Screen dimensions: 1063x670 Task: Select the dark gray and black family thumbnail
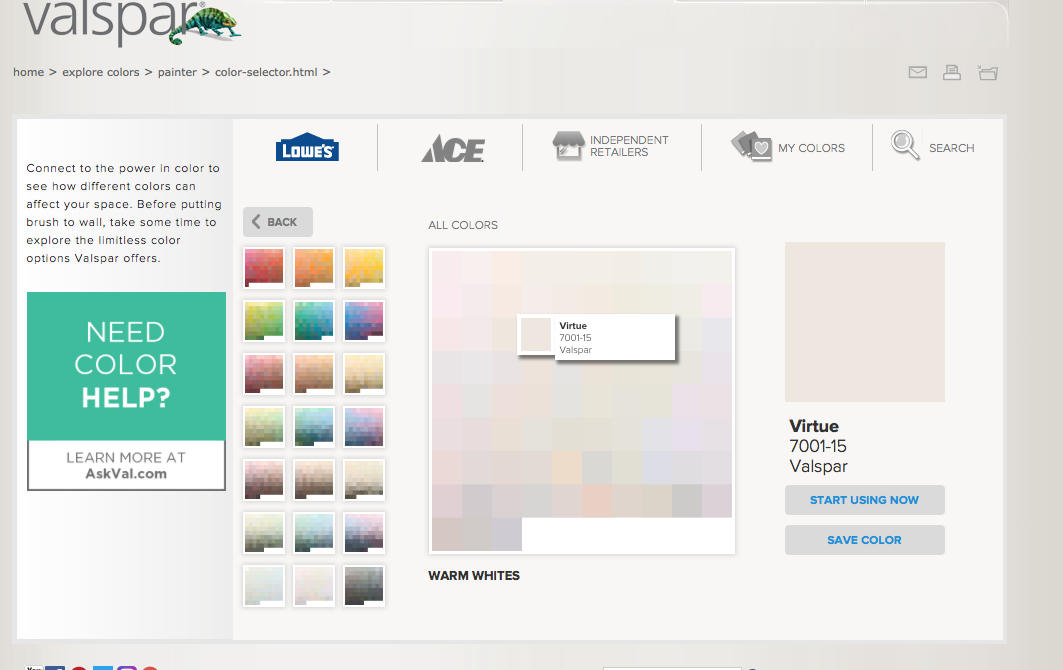coord(364,585)
